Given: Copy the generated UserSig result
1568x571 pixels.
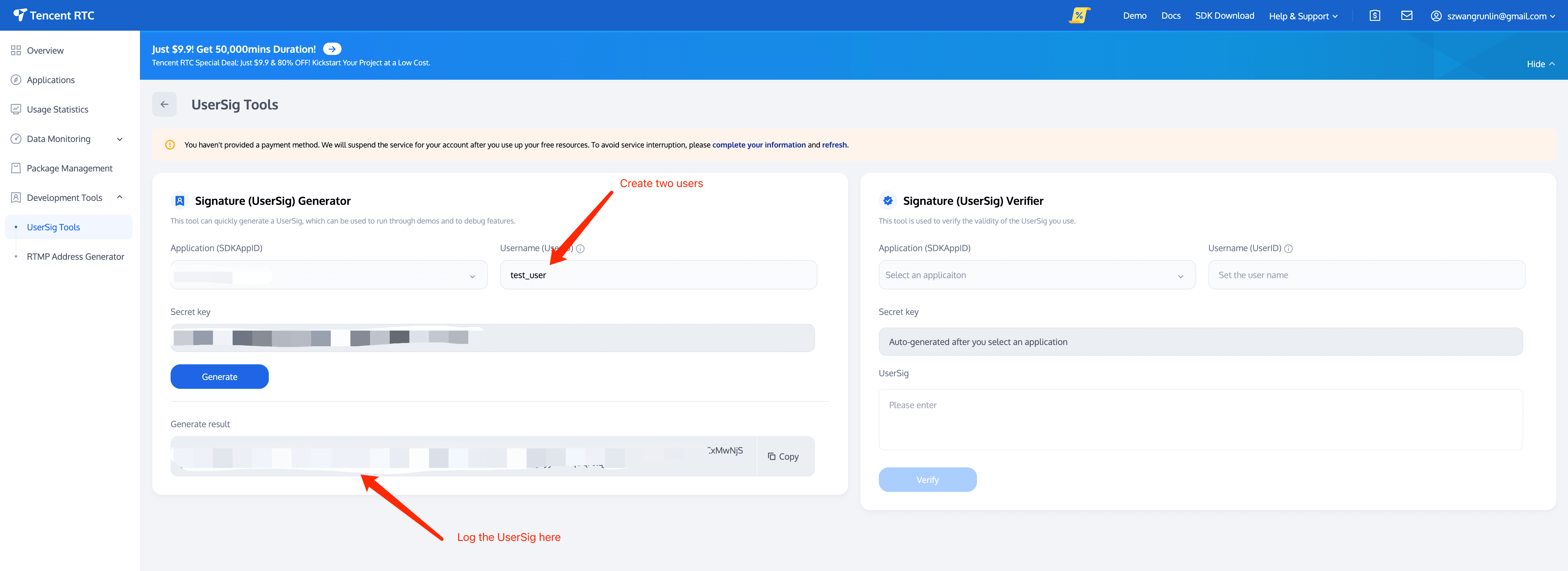Looking at the screenshot, I should tap(784, 456).
